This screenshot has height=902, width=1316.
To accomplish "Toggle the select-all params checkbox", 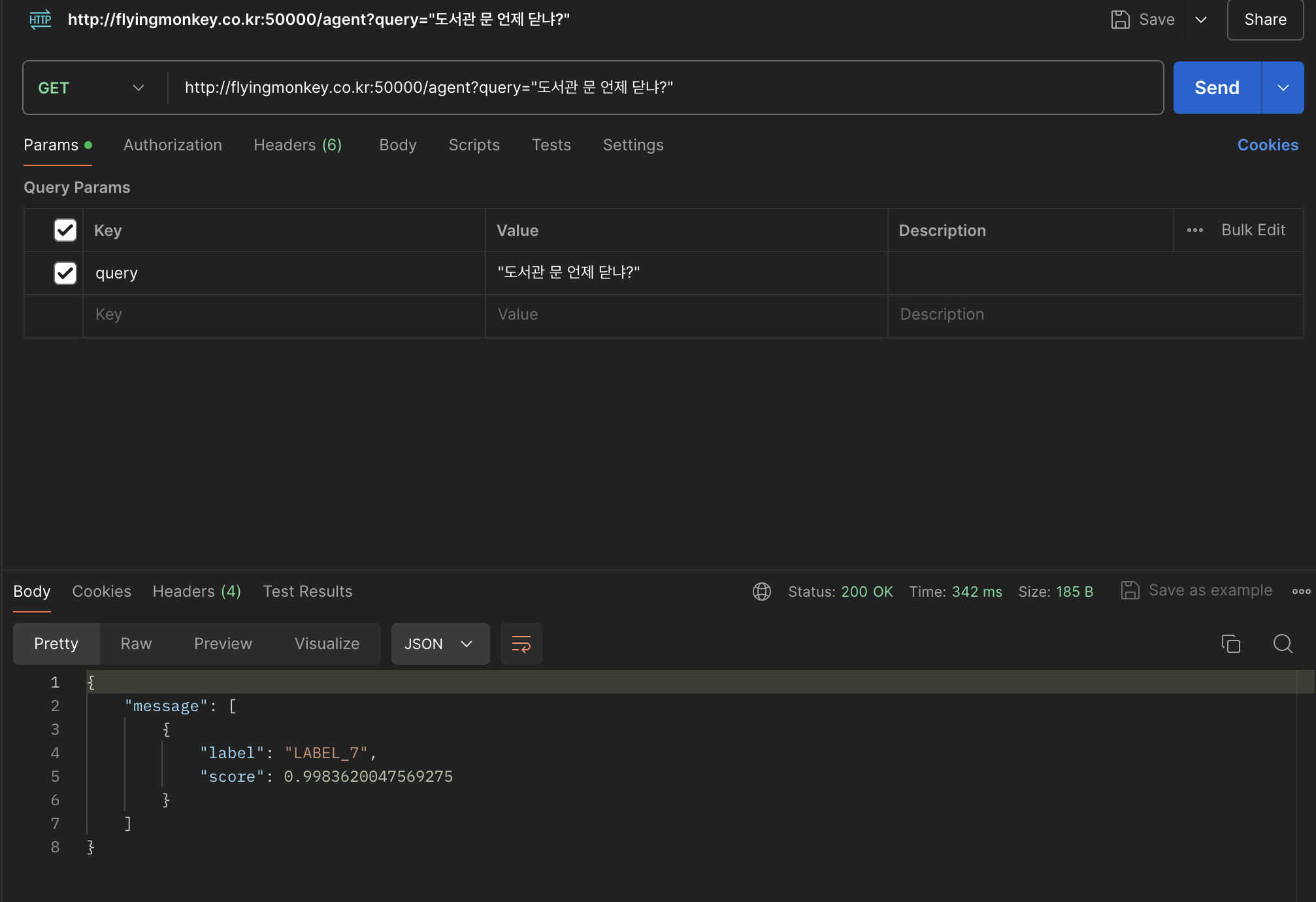I will 65,230.
